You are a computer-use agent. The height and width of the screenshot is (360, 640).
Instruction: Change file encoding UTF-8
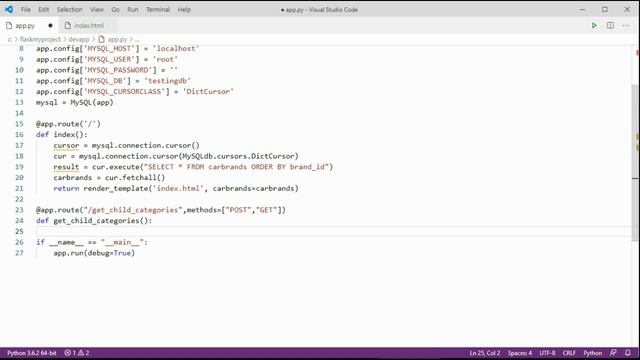(547, 353)
